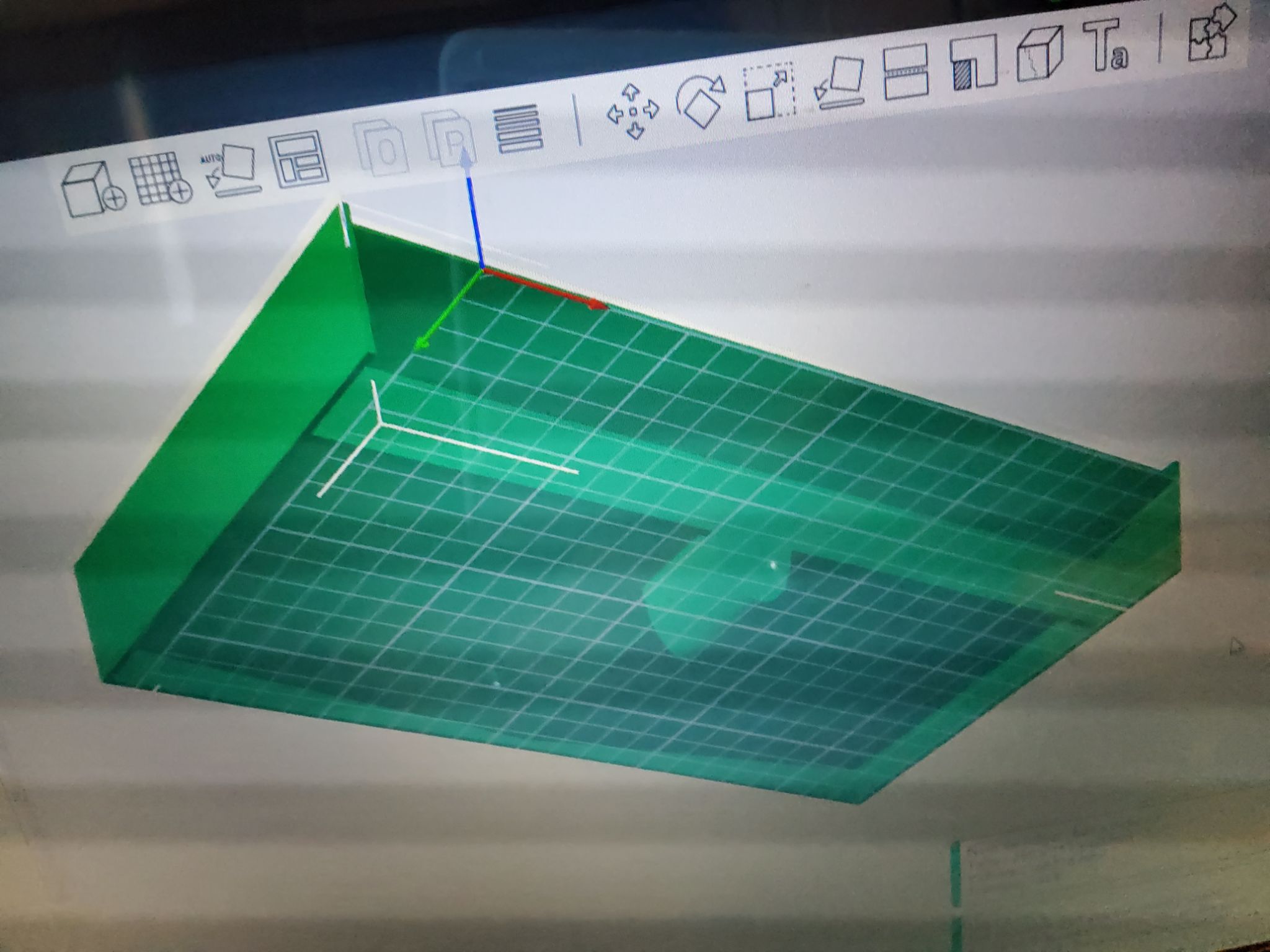The image size is (1270, 952).
Task: Click the Arrange all objects icon
Action: [299, 158]
